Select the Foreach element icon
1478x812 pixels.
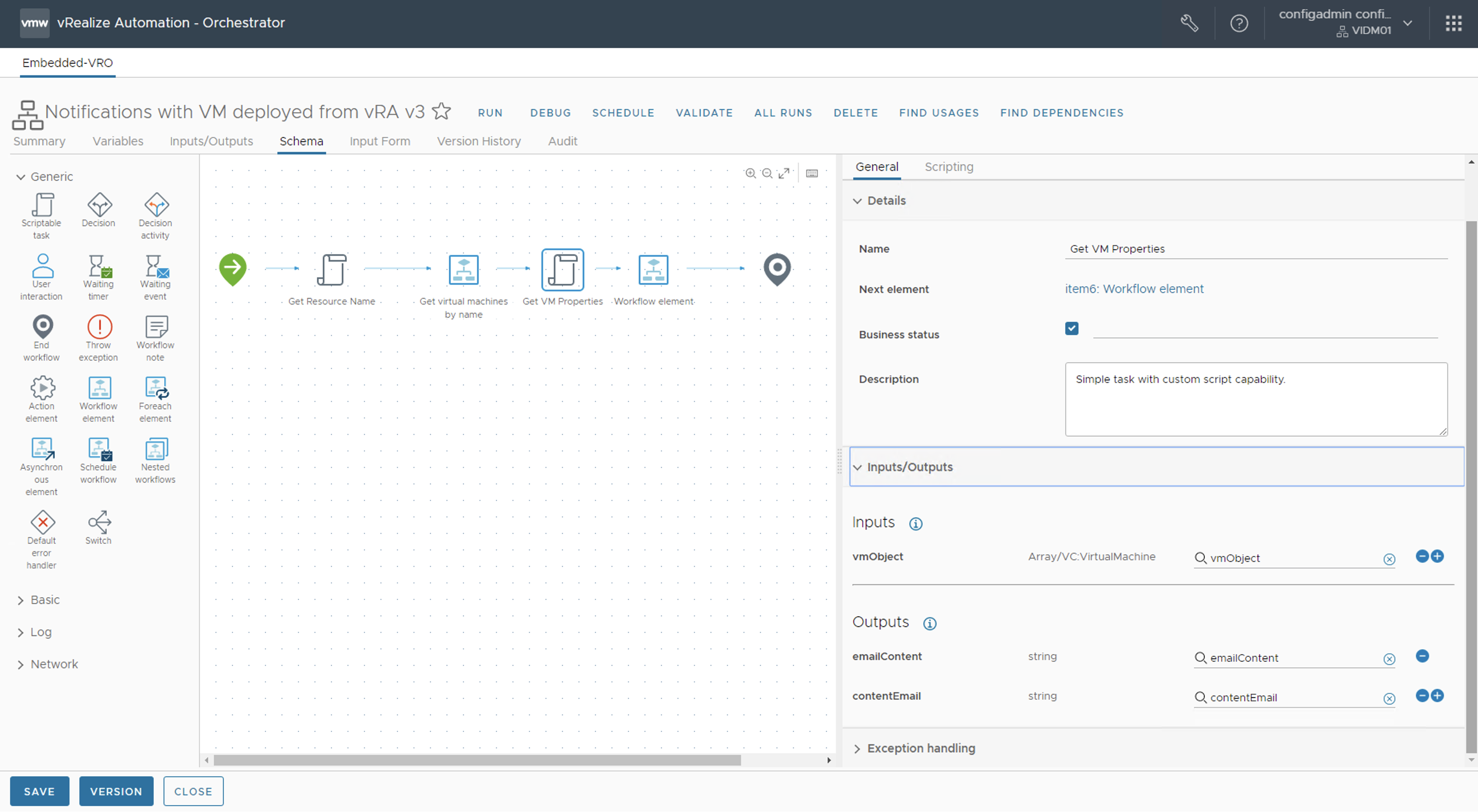coord(156,389)
